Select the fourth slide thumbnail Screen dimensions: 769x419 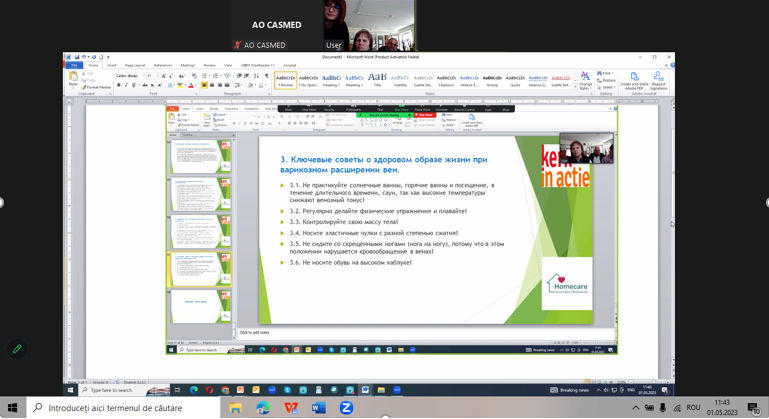199,268
